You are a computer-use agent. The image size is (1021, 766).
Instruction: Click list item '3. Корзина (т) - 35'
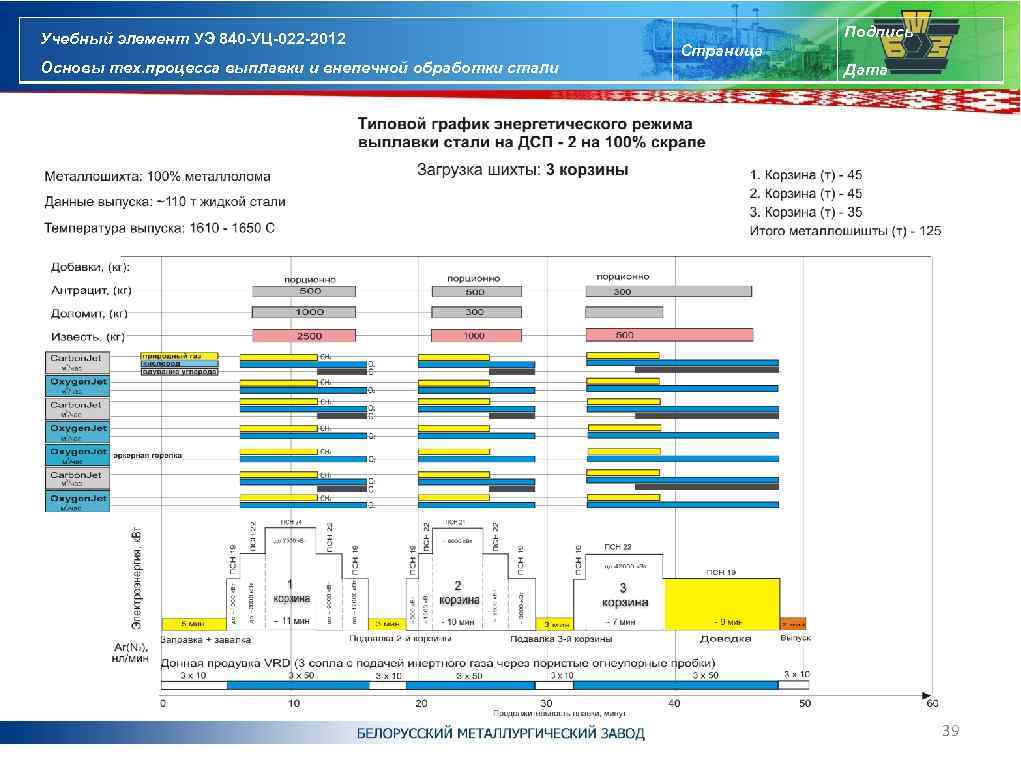click(x=806, y=212)
